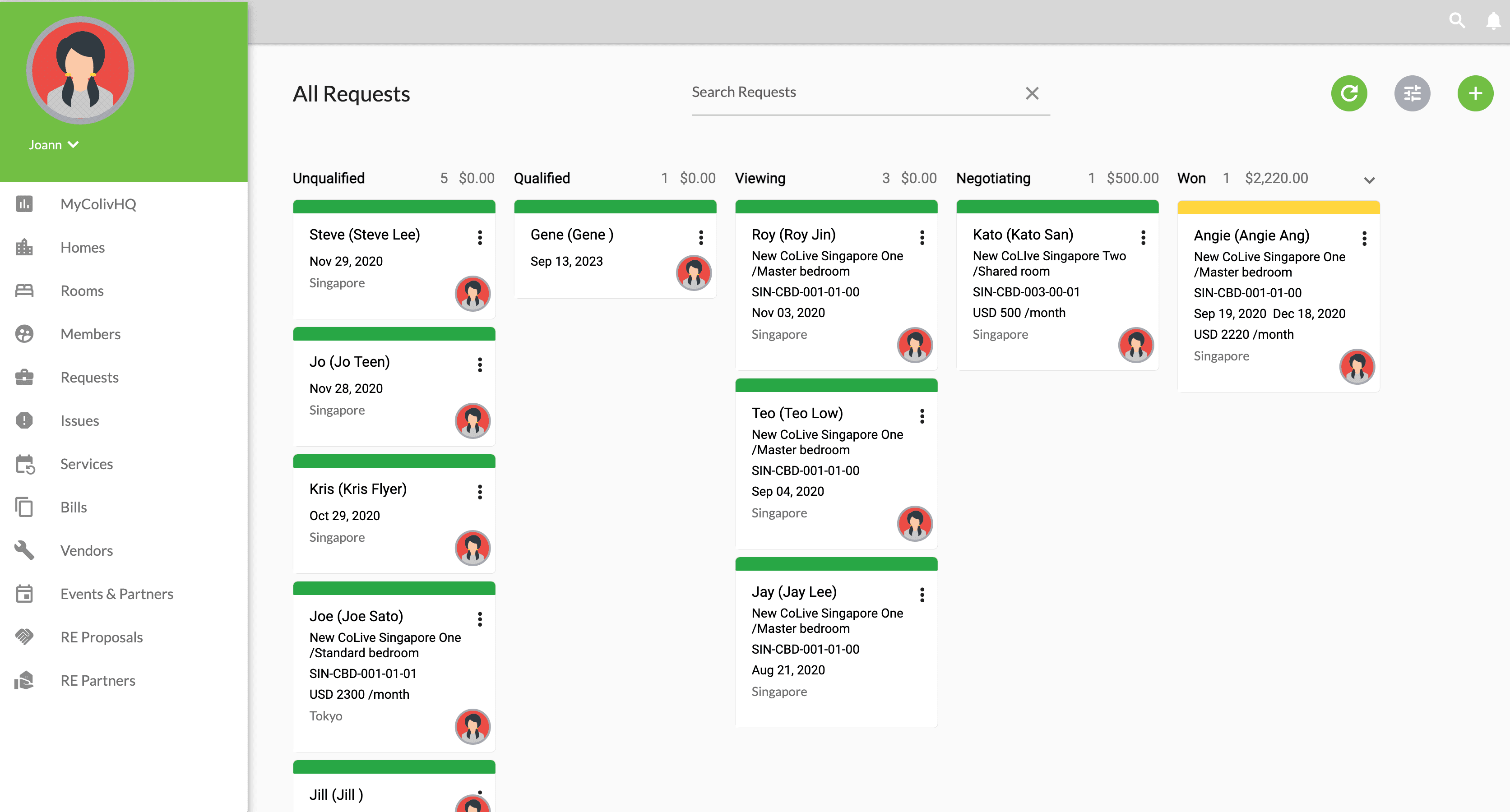Click the search magnifier icon in top bar
Image resolution: width=1510 pixels, height=812 pixels.
1457,21
